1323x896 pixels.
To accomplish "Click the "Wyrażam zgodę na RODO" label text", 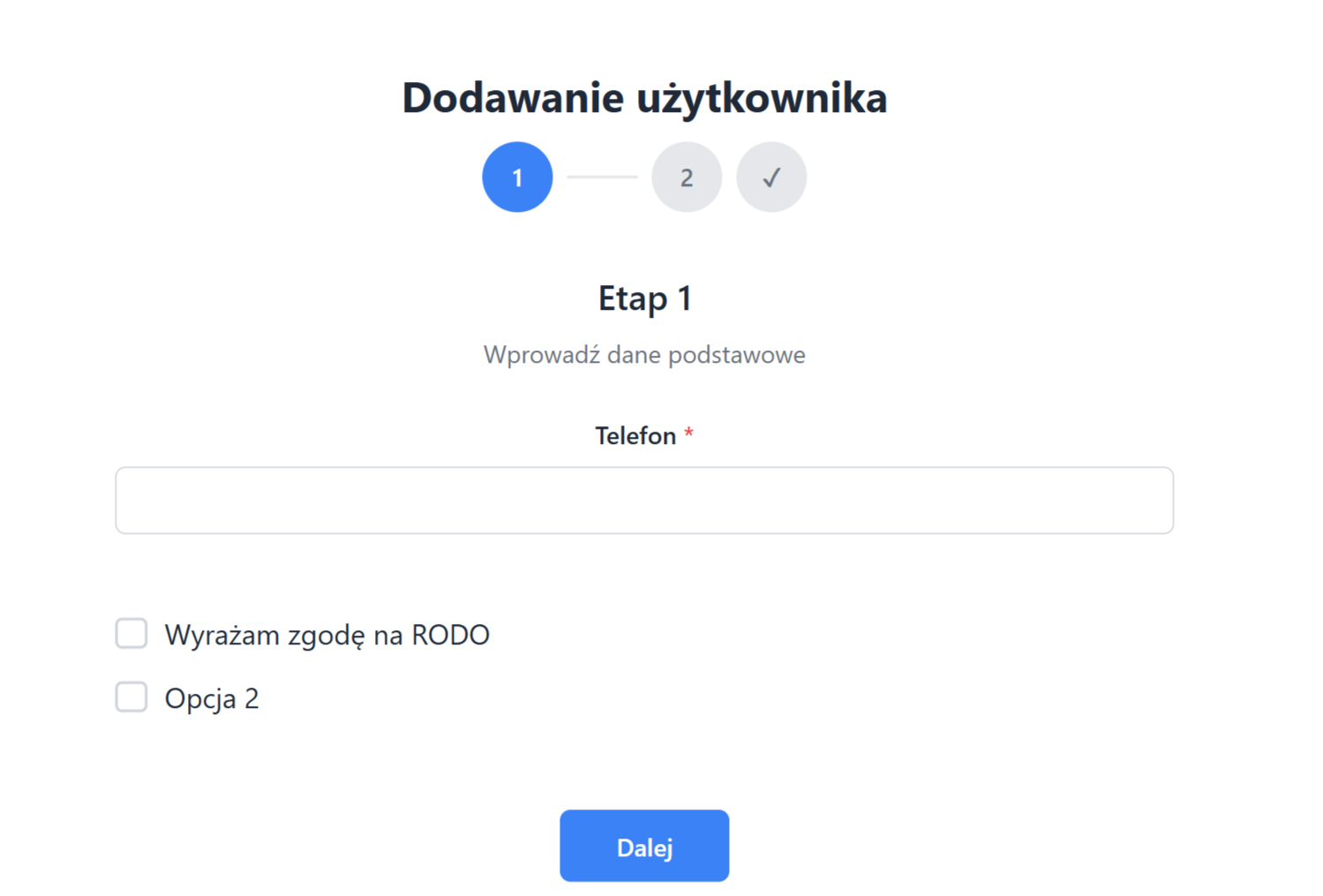I will (x=327, y=636).
